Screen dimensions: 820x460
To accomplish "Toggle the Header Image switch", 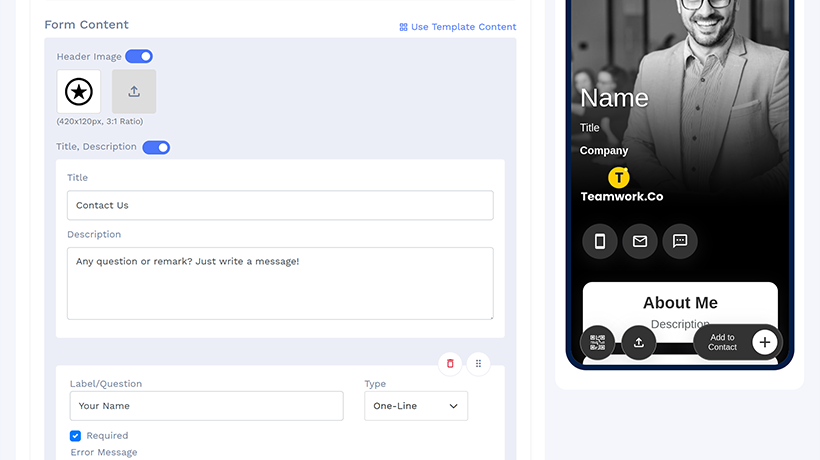I will pyautogui.click(x=139, y=56).
